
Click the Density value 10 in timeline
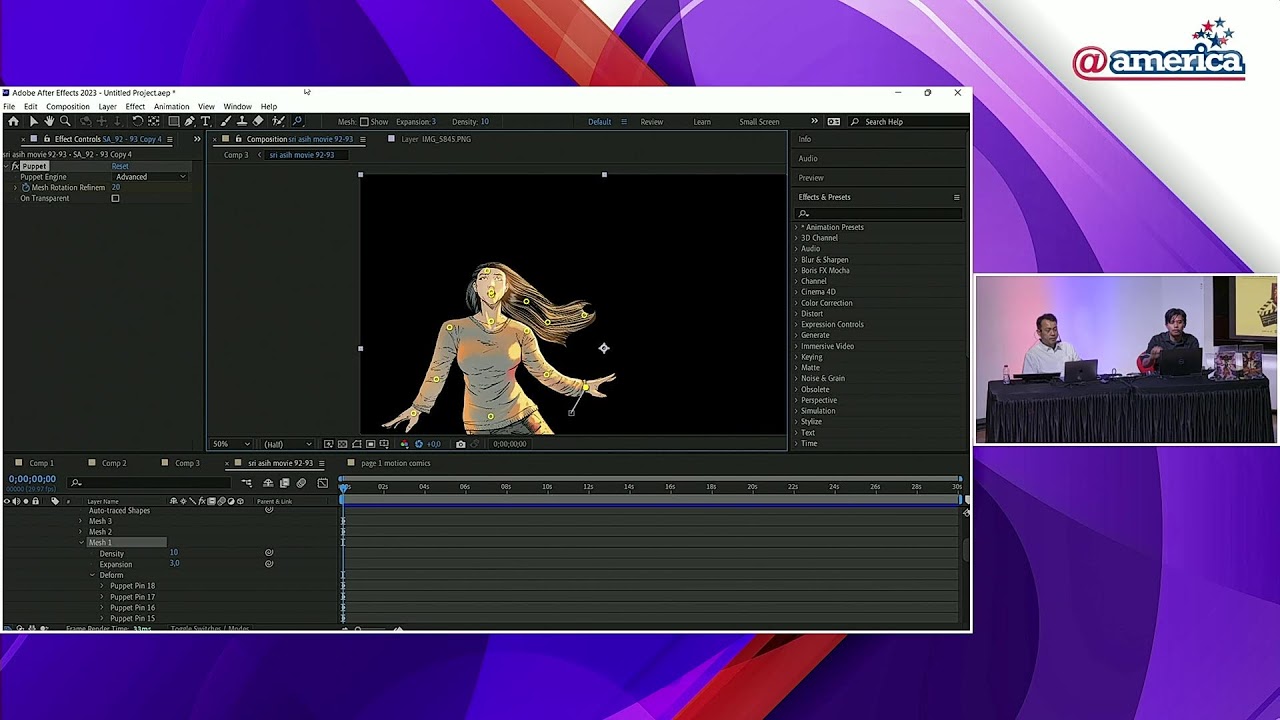pos(173,552)
